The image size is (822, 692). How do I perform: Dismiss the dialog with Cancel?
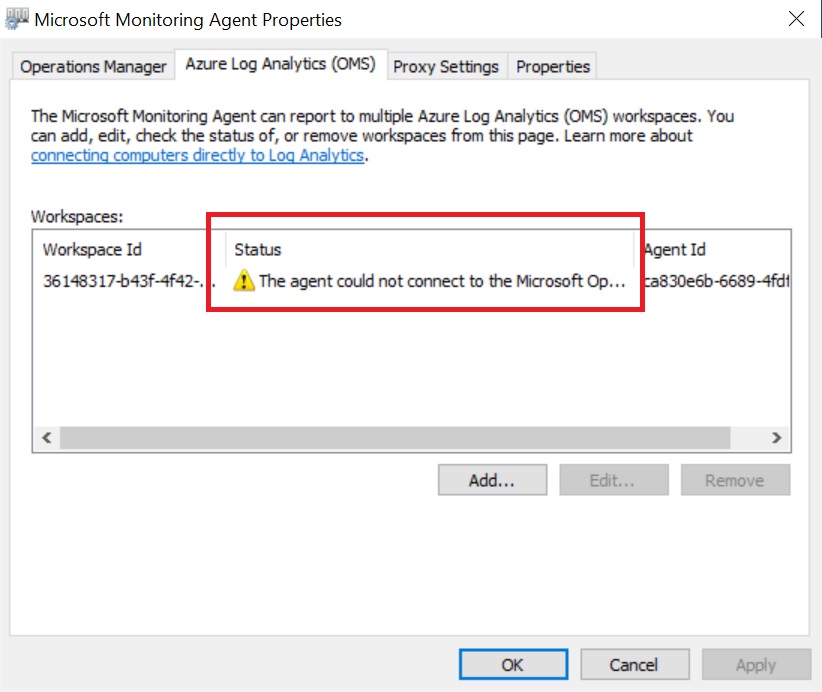[634, 664]
